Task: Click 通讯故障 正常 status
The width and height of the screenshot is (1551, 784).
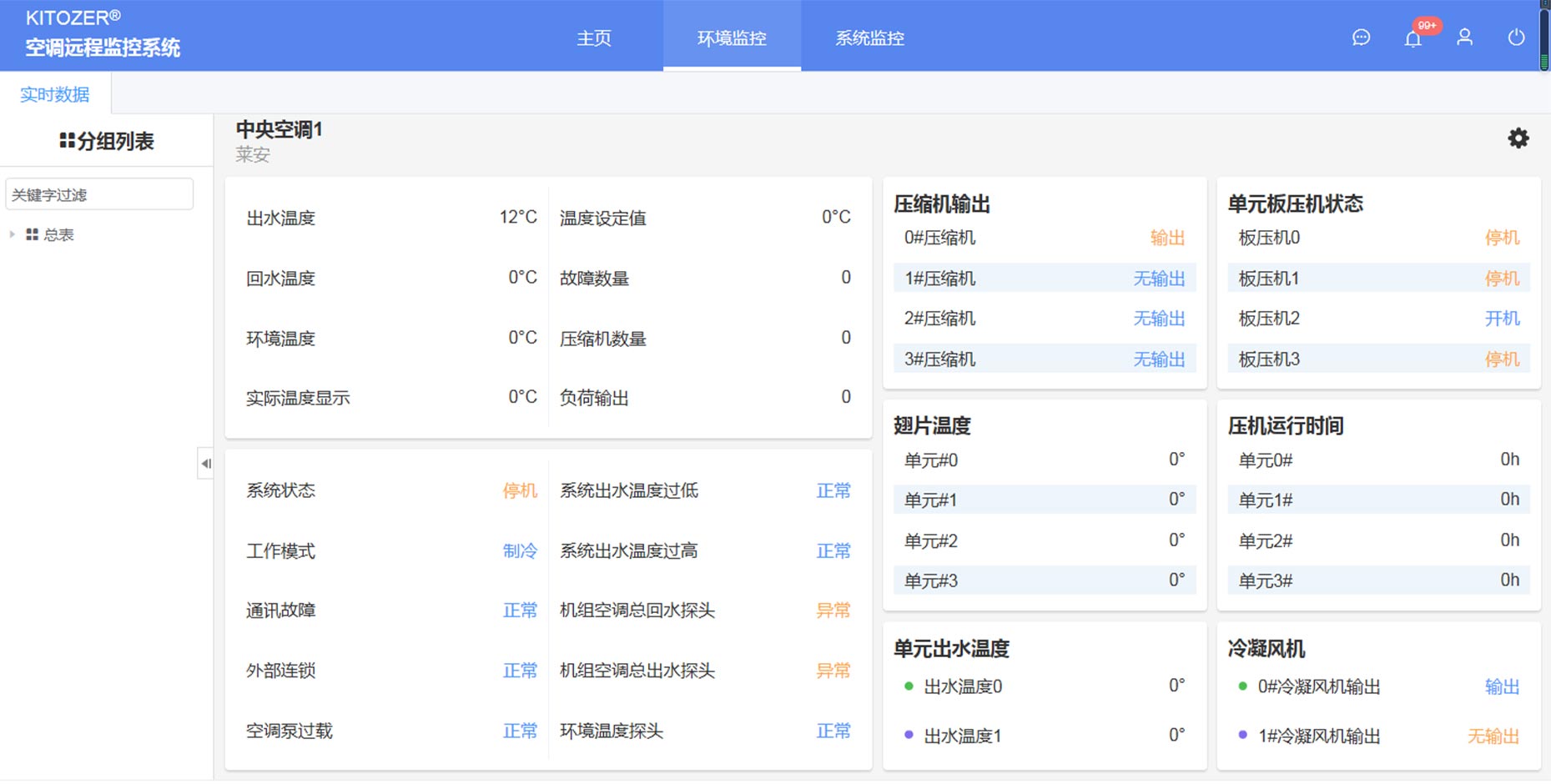Action: coord(520,611)
